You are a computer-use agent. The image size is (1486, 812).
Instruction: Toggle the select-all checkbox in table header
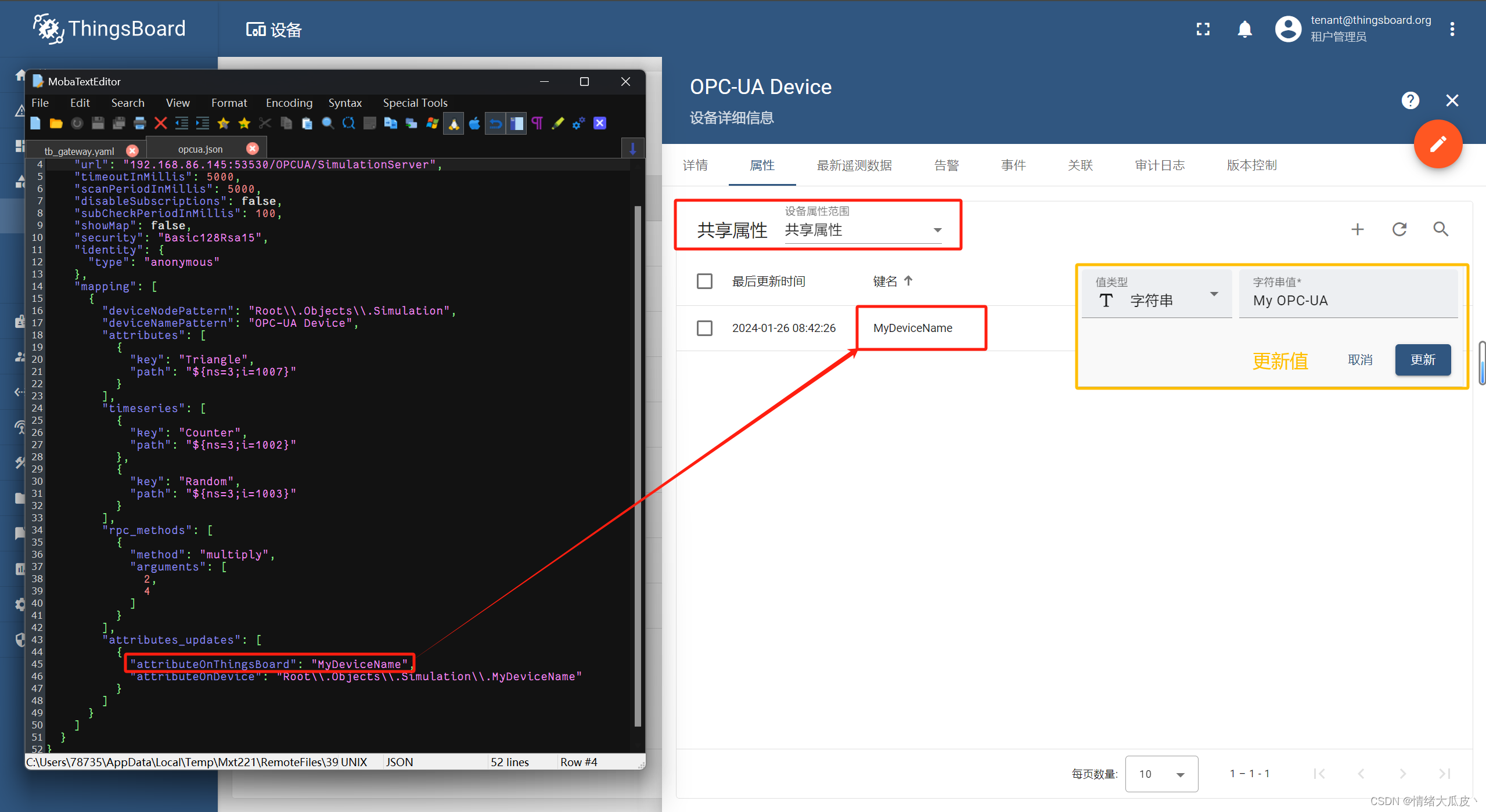pos(704,282)
